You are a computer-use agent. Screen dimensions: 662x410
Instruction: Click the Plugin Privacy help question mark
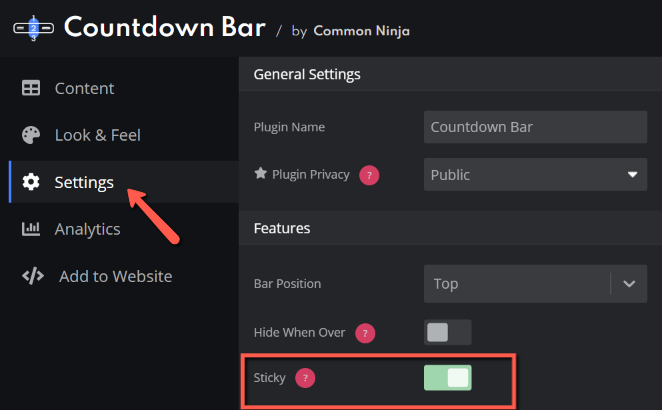tap(369, 175)
